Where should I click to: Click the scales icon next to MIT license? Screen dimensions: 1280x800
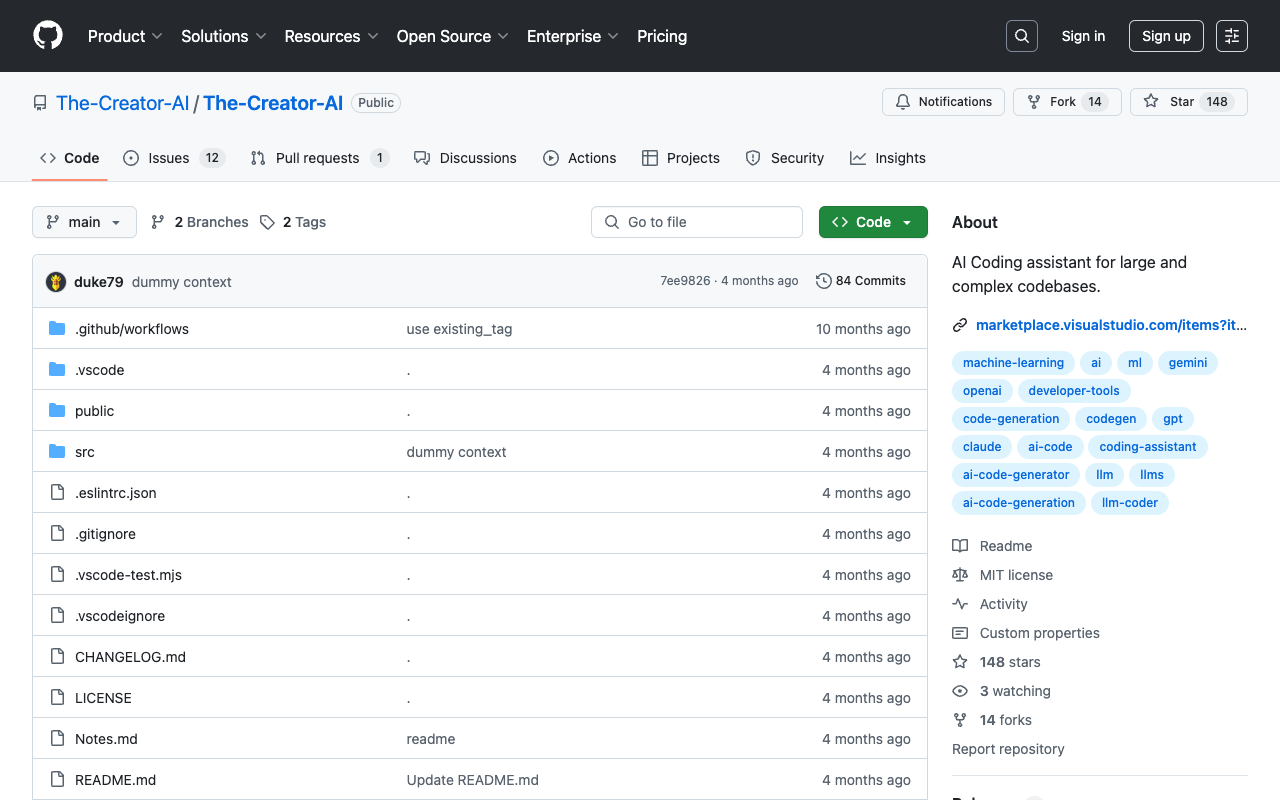(x=960, y=575)
